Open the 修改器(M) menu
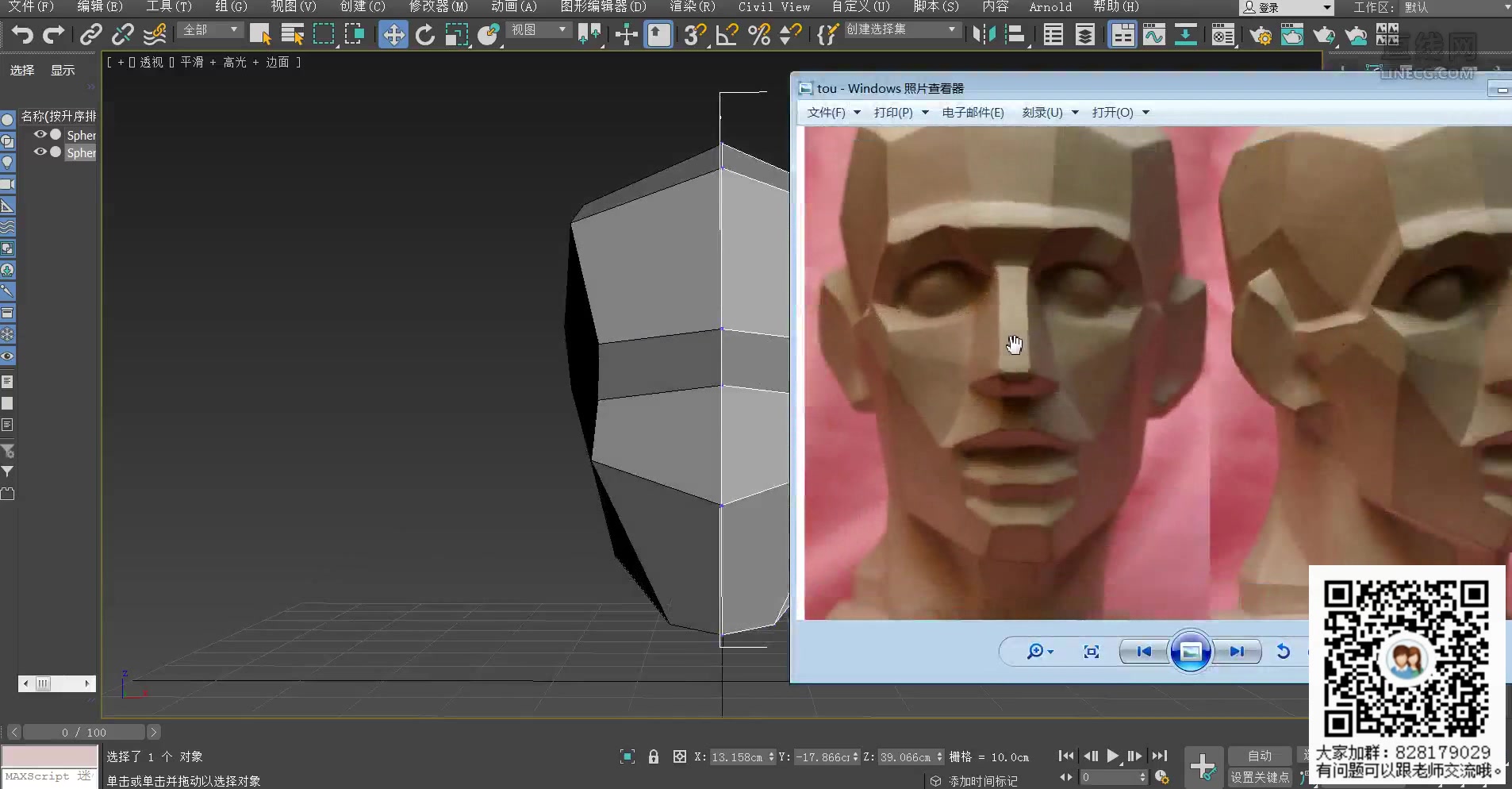 pyautogui.click(x=439, y=6)
